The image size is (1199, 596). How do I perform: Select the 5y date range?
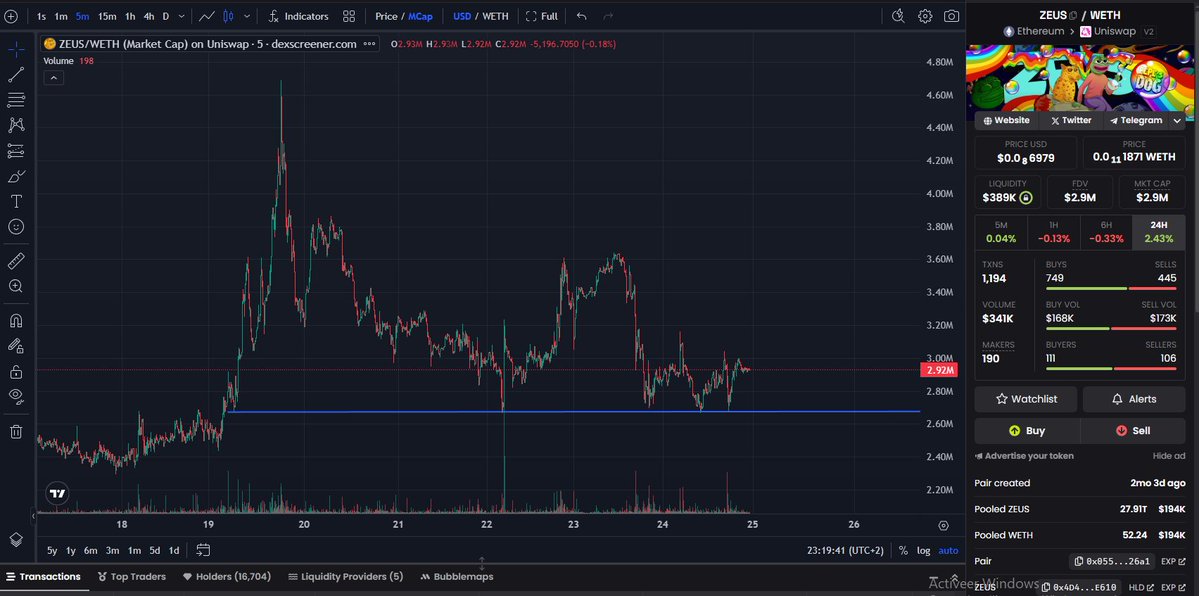pyautogui.click(x=52, y=550)
